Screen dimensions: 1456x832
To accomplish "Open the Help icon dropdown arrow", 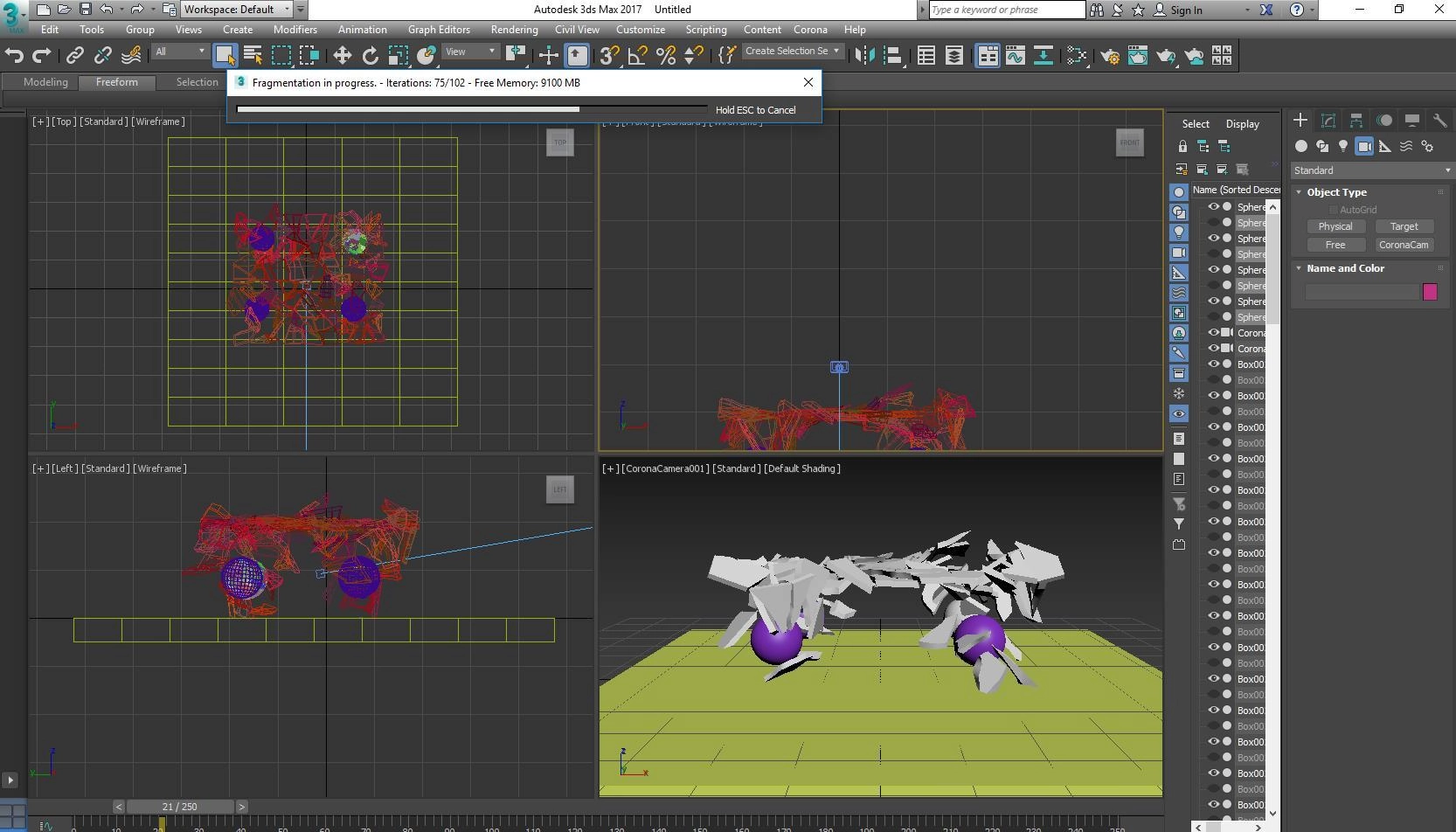I will pos(1311,10).
